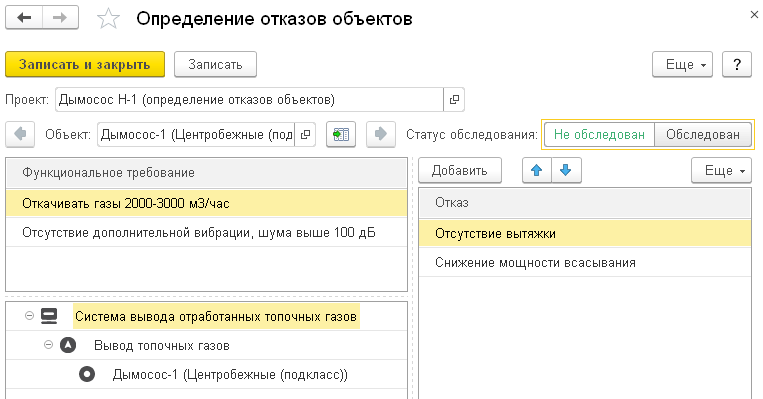Go to previous object with gray left arrow
The width and height of the screenshot is (763, 399).
pos(20,134)
